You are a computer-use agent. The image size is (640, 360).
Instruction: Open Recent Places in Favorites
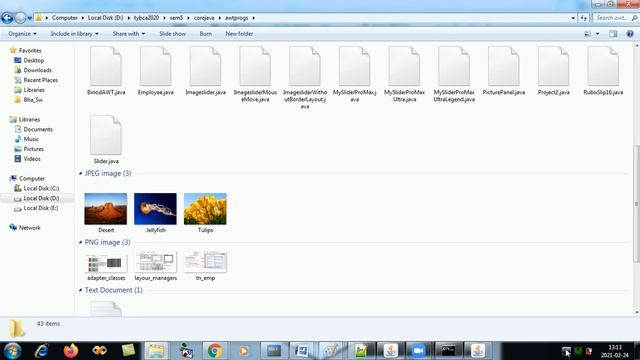click(x=40, y=80)
